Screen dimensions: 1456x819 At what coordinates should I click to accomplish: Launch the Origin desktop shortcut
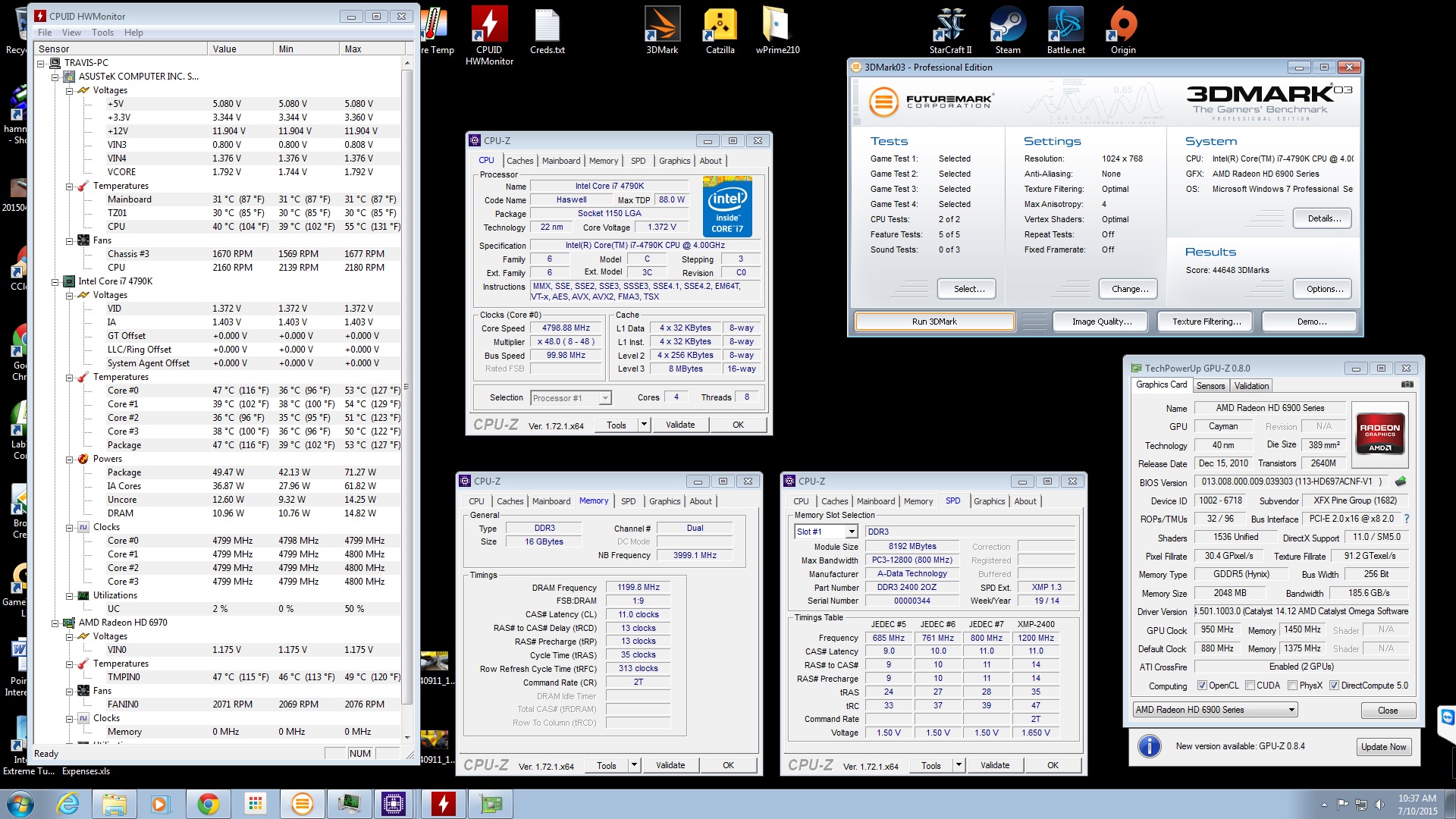click(1123, 30)
